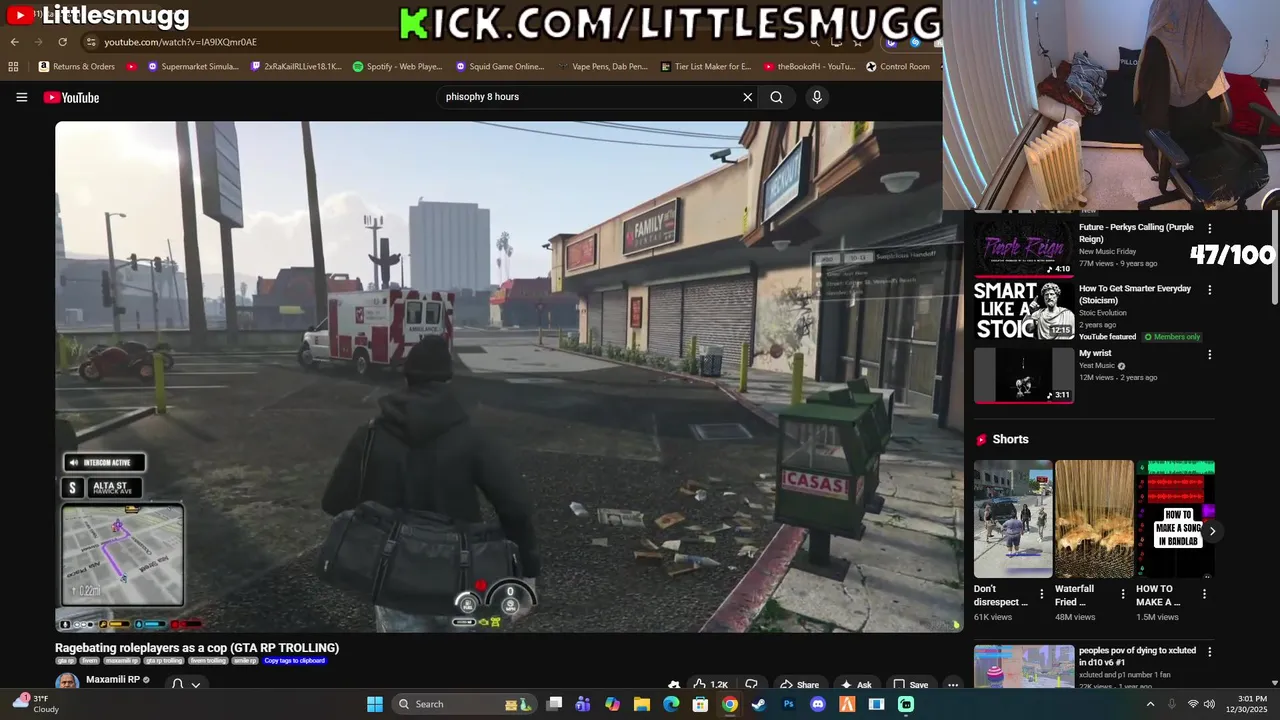Go back with the browser back arrow
The height and width of the screenshot is (720, 1280).
14,42
